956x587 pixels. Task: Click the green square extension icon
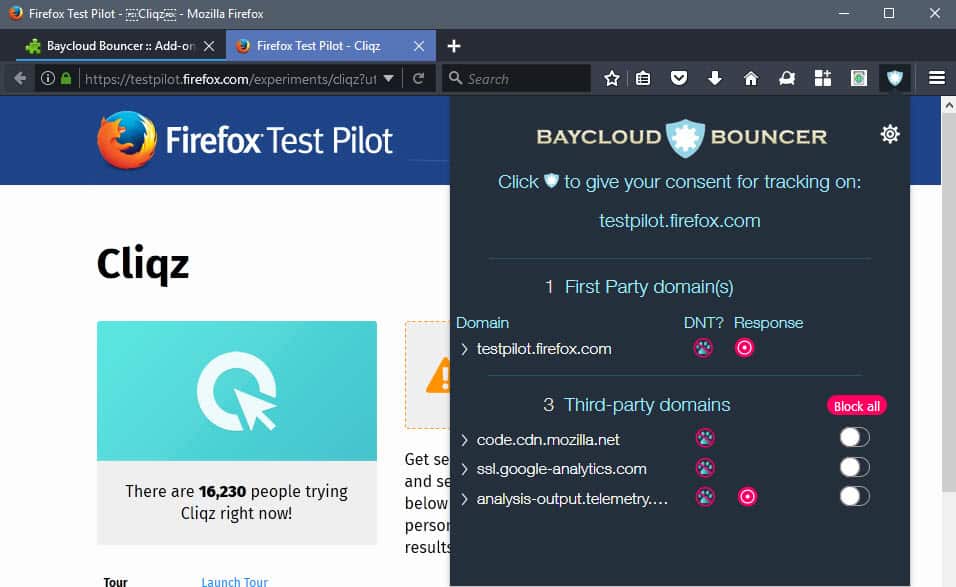click(858, 79)
